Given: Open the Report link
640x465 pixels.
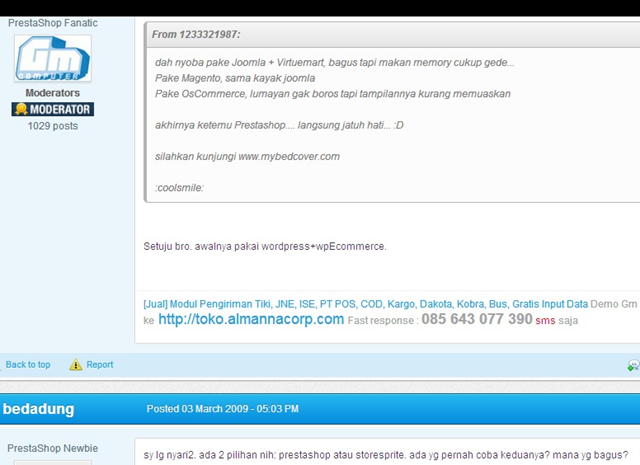Looking at the screenshot, I should 100,365.
